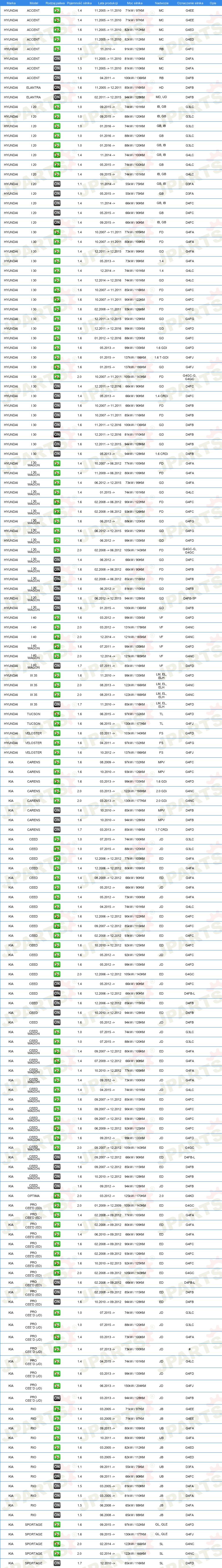Viewport: 222px width, 1568px height.
Task: Click petrol icon in Accent 91kW/123KM row
Action: tap(57, 49)
